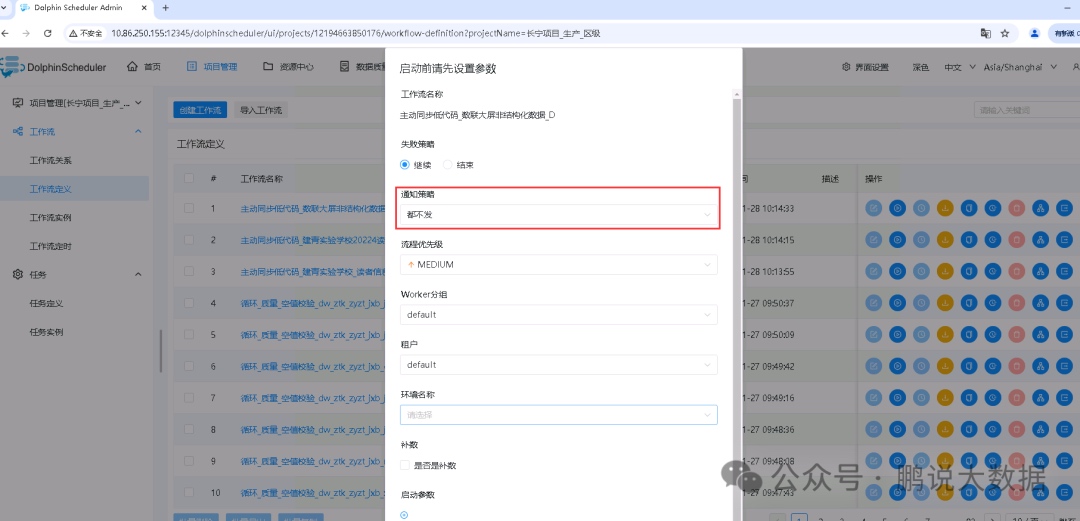Click the yellow download icon in row 4
The width and height of the screenshot is (1080, 521).
click(945, 303)
